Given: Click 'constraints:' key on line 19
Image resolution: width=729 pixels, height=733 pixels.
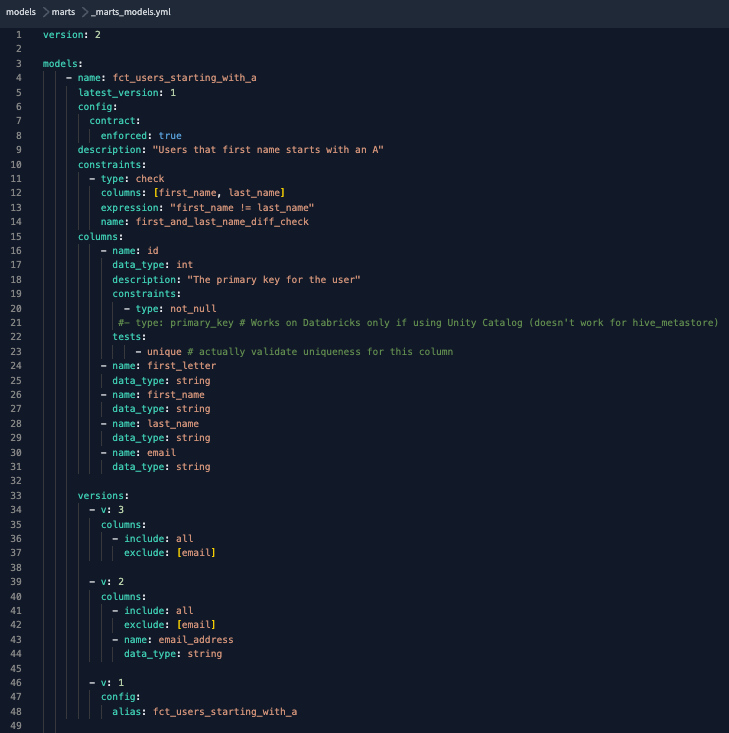Looking at the screenshot, I should (x=146, y=294).
